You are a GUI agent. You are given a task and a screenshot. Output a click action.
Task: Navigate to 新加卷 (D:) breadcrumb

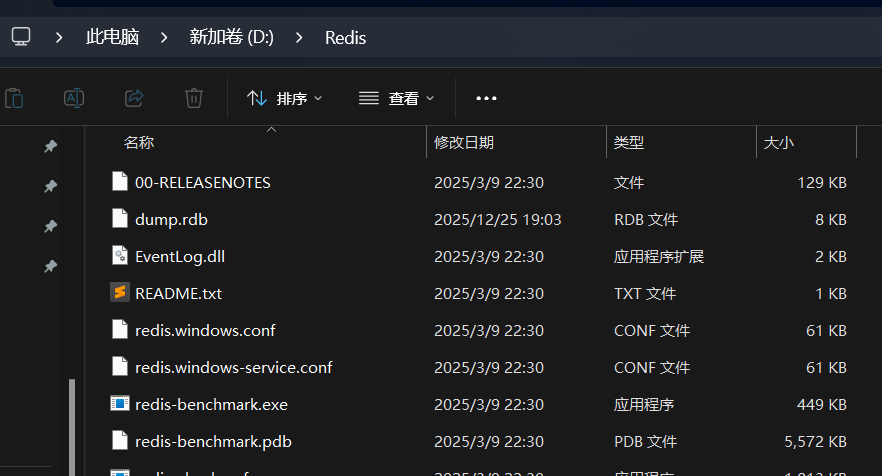click(x=231, y=37)
